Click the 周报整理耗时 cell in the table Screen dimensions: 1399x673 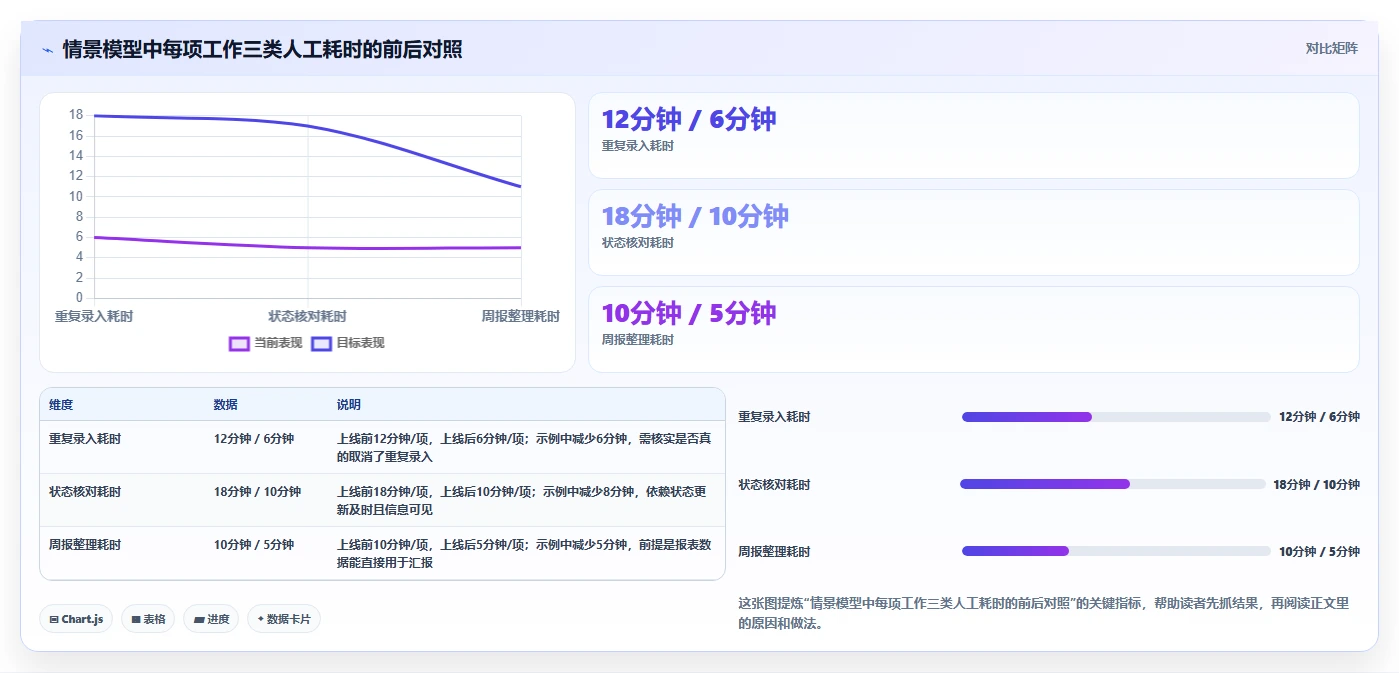[85, 545]
